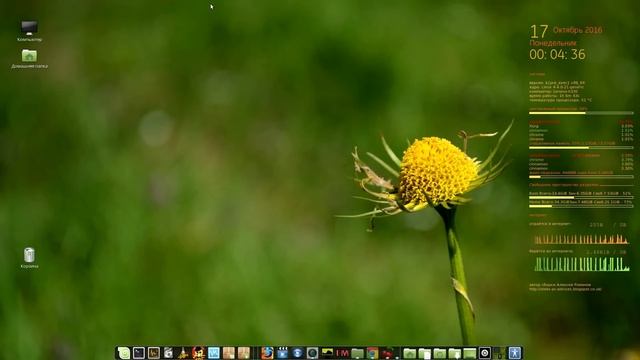Open the dark round dial dock icon
This screenshot has height=360, width=640.
pyautogui.click(x=312, y=353)
